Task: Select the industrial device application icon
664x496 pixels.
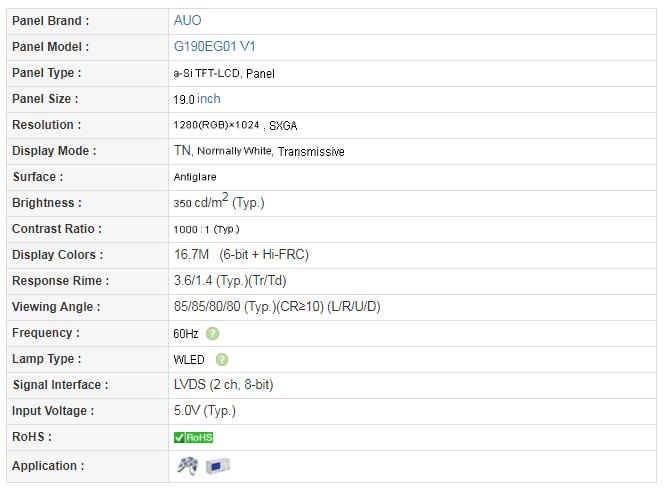Action: click(218, 466)
